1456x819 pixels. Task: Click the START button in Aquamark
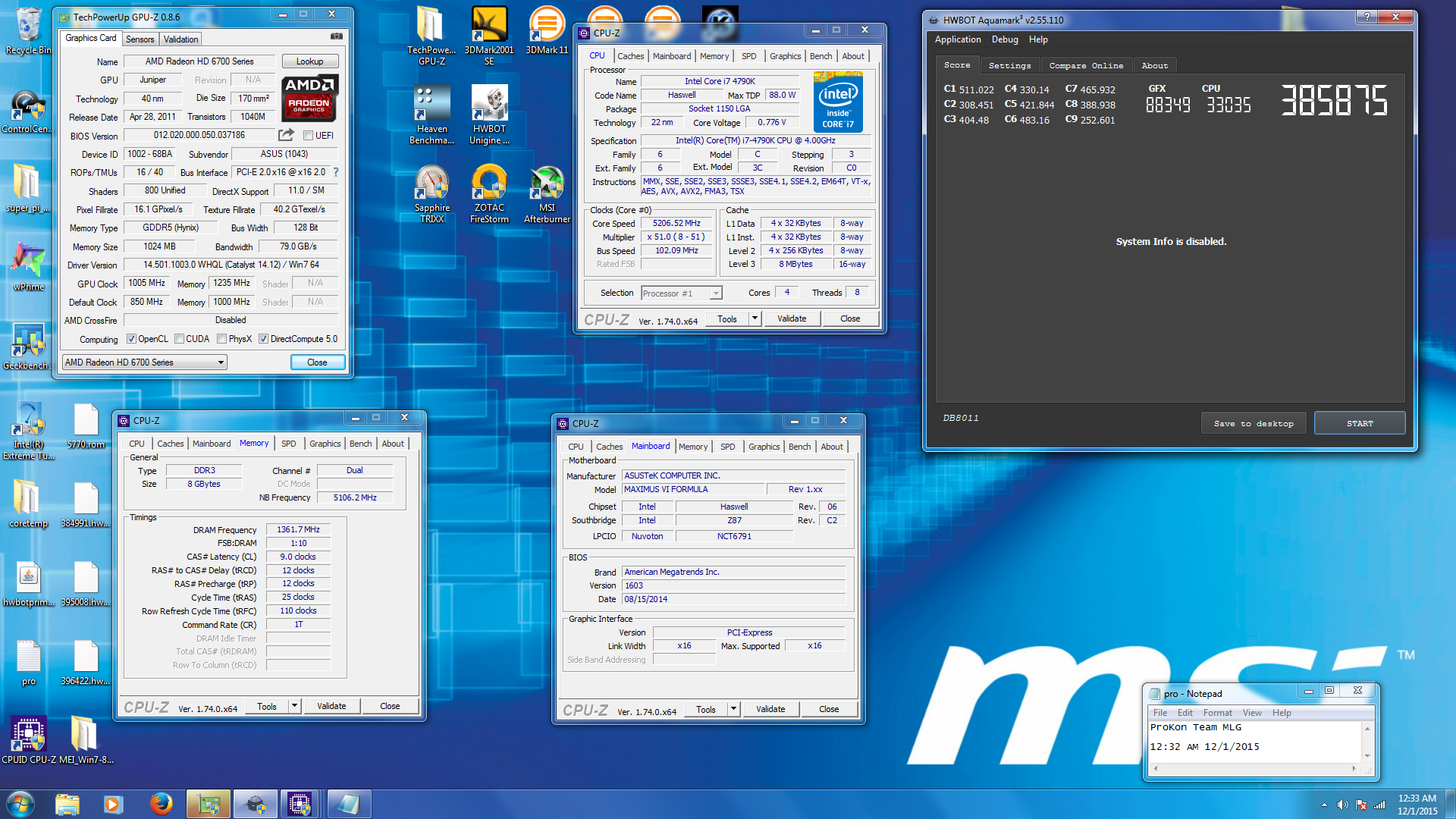pyautogui.click(x=1360, y=423)
